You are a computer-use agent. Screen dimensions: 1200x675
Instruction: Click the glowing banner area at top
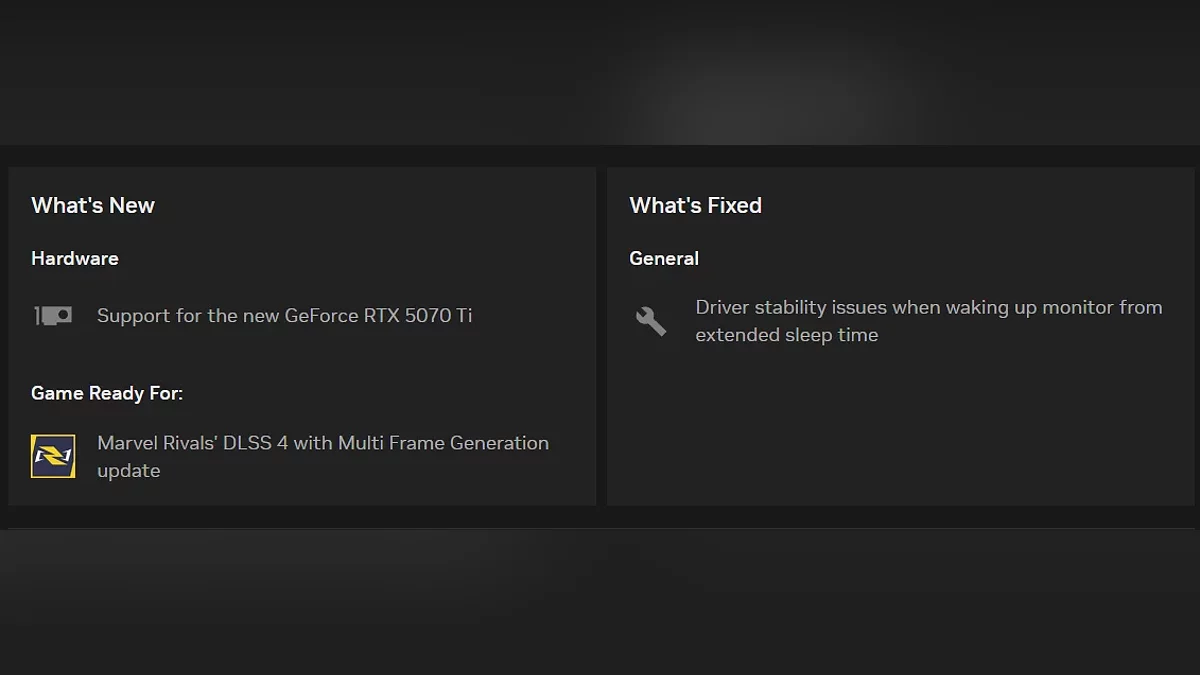(770, 90)
